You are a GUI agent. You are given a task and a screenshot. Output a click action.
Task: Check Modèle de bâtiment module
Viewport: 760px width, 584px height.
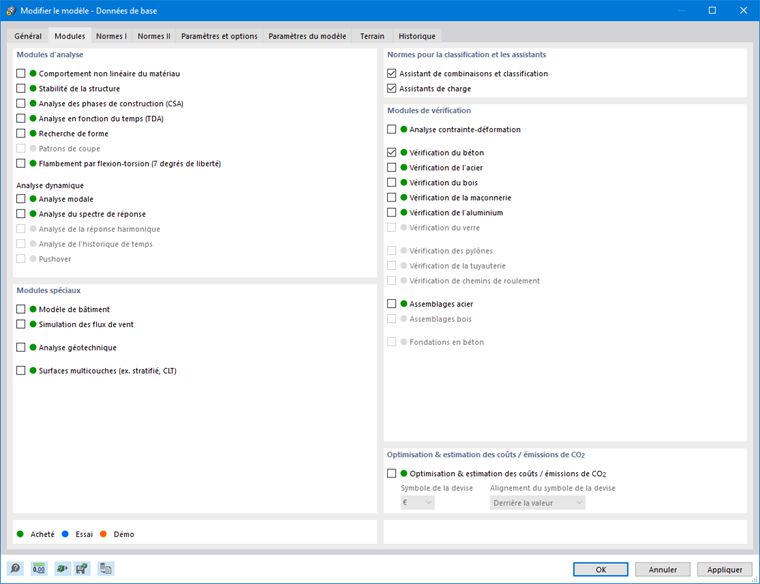21,309
